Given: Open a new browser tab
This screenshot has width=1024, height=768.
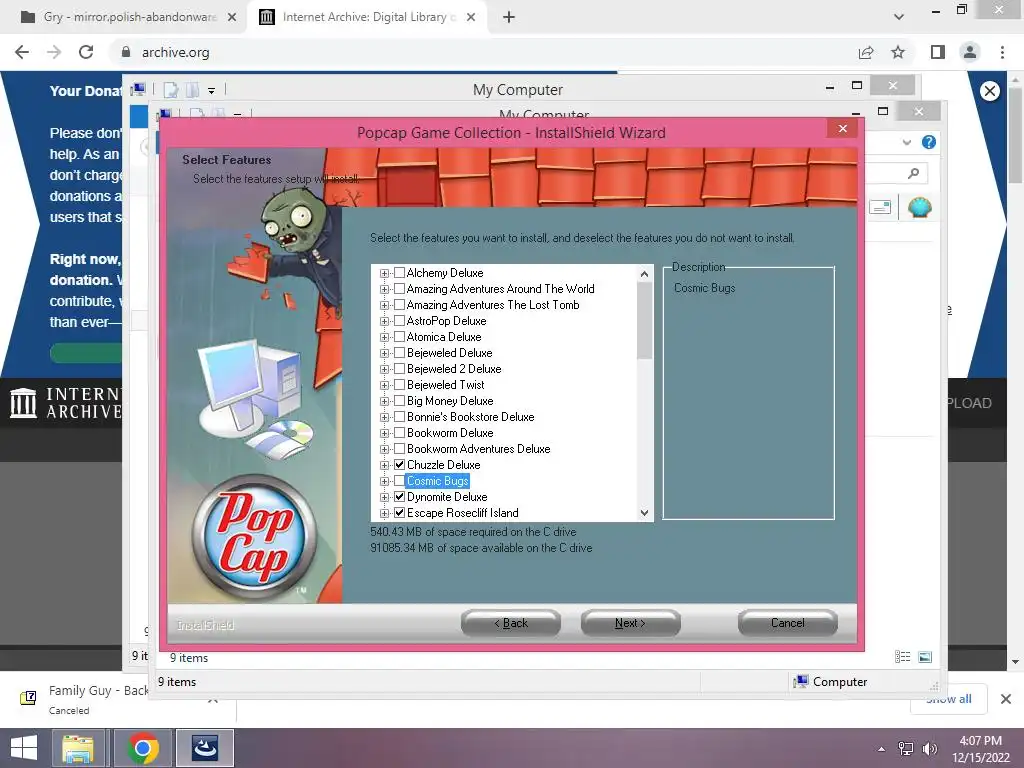Looking at the screenshot, I should pos(509,18).
